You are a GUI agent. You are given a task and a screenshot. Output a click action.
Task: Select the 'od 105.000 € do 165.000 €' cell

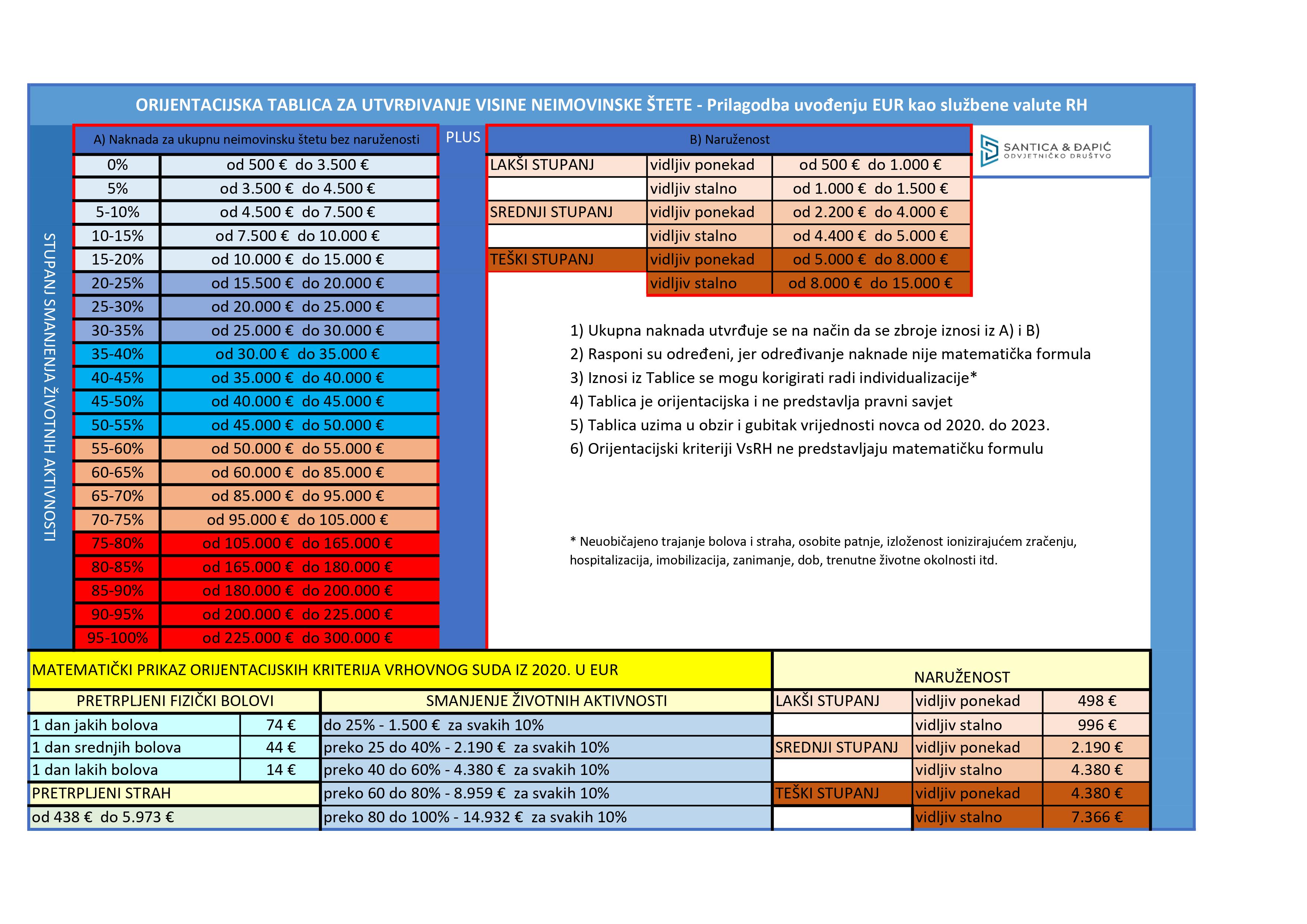pos(298,544)
